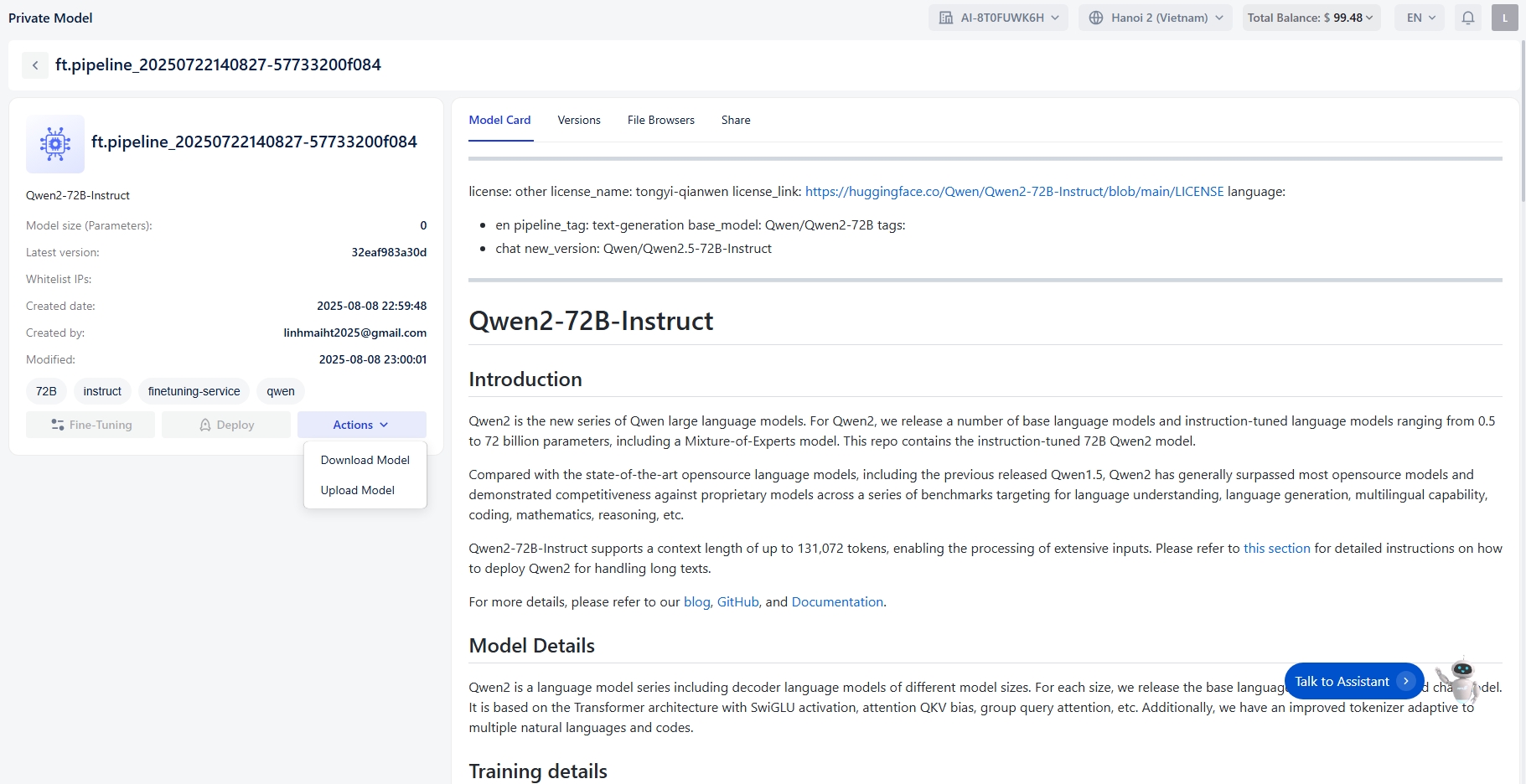Viewport: 1526px width, 784px height.
Task: Expand the AI-8T0FUWK6H project dropdown
Action: (x=998, y=18)
